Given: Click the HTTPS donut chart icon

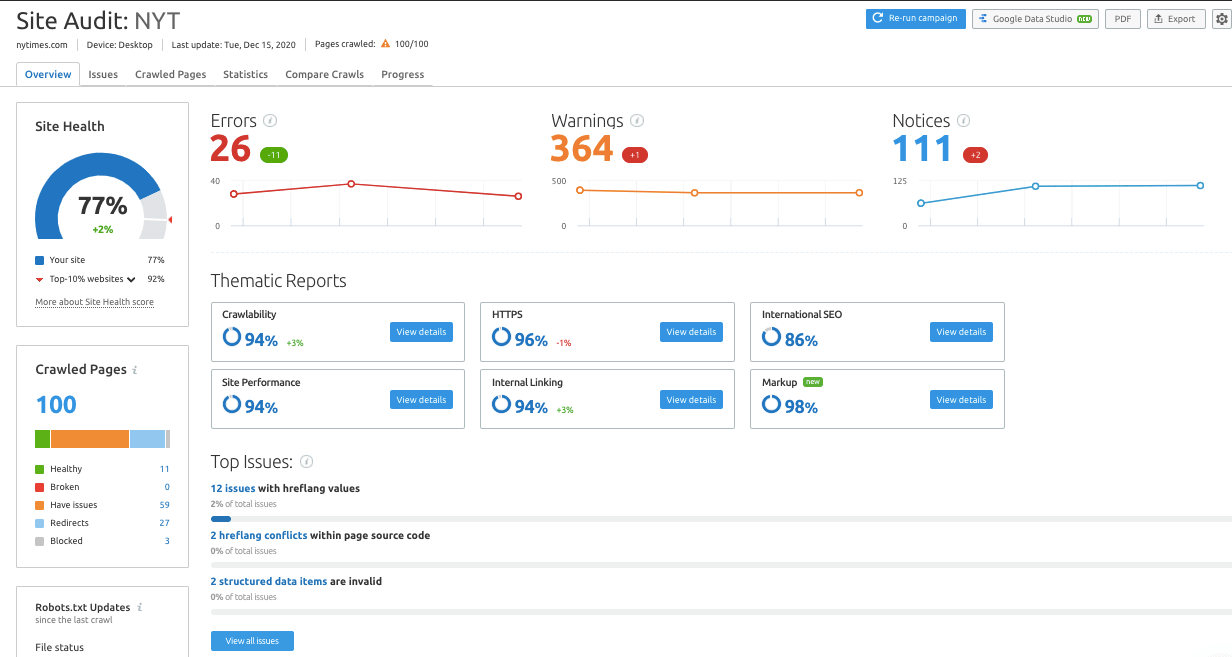Looking at the screenshot, I should pyautogui.click(x=502, y=338).
